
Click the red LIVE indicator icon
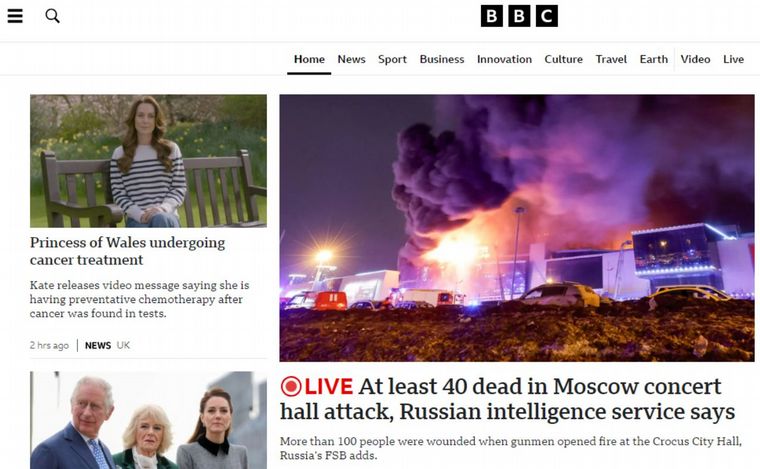click(291, 387)
